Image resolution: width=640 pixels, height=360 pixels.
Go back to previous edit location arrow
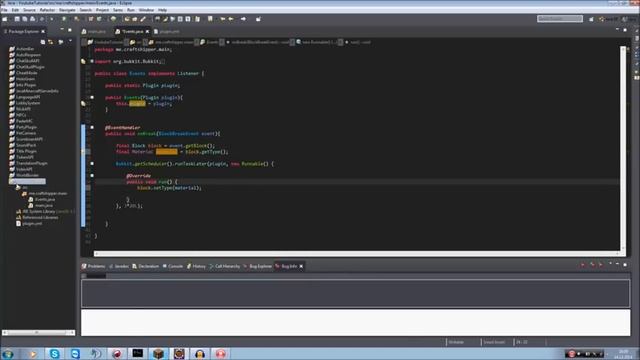click(x=223, y=19)
